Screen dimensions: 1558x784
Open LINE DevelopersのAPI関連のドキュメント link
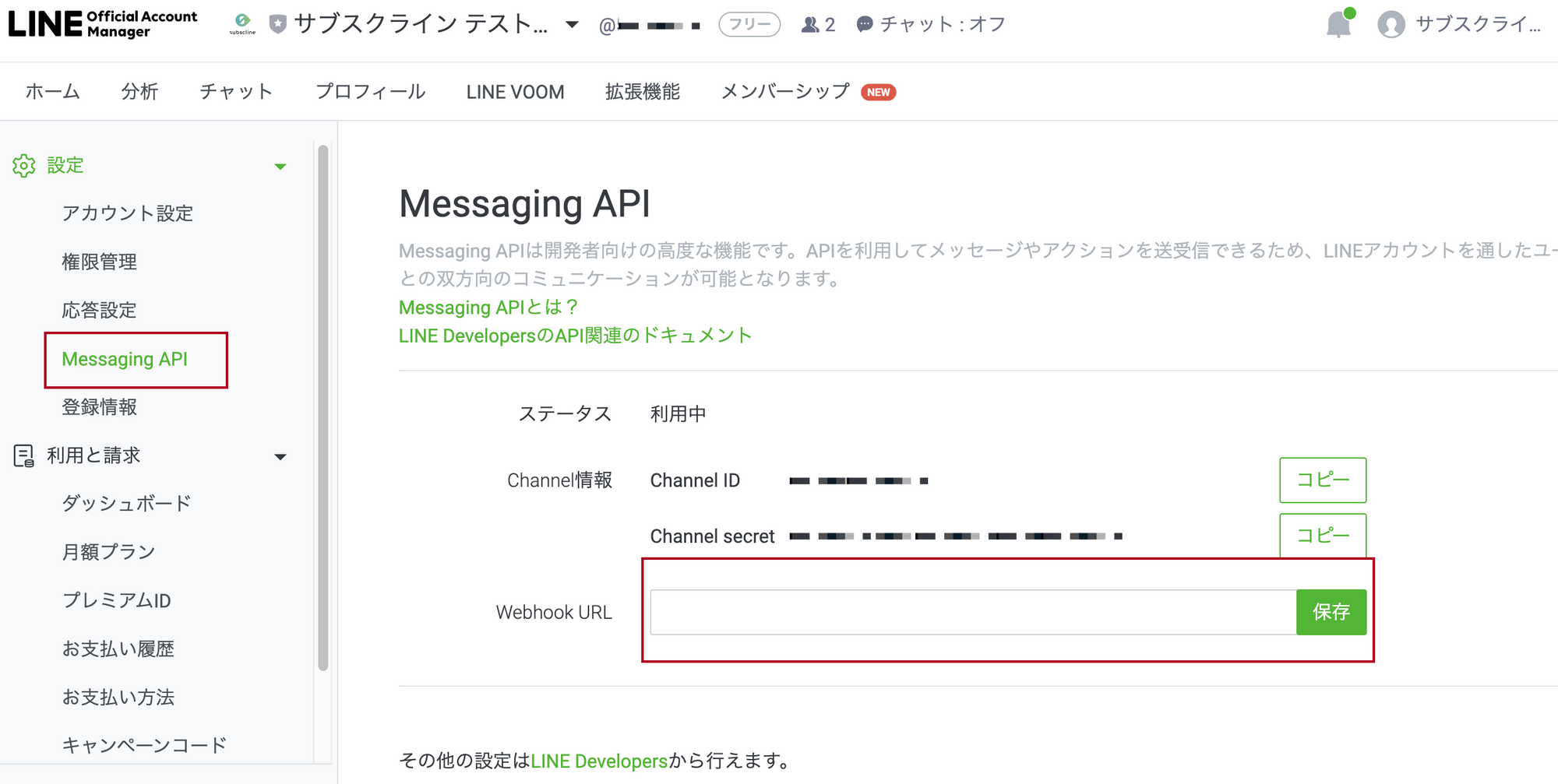coord(576,336)
